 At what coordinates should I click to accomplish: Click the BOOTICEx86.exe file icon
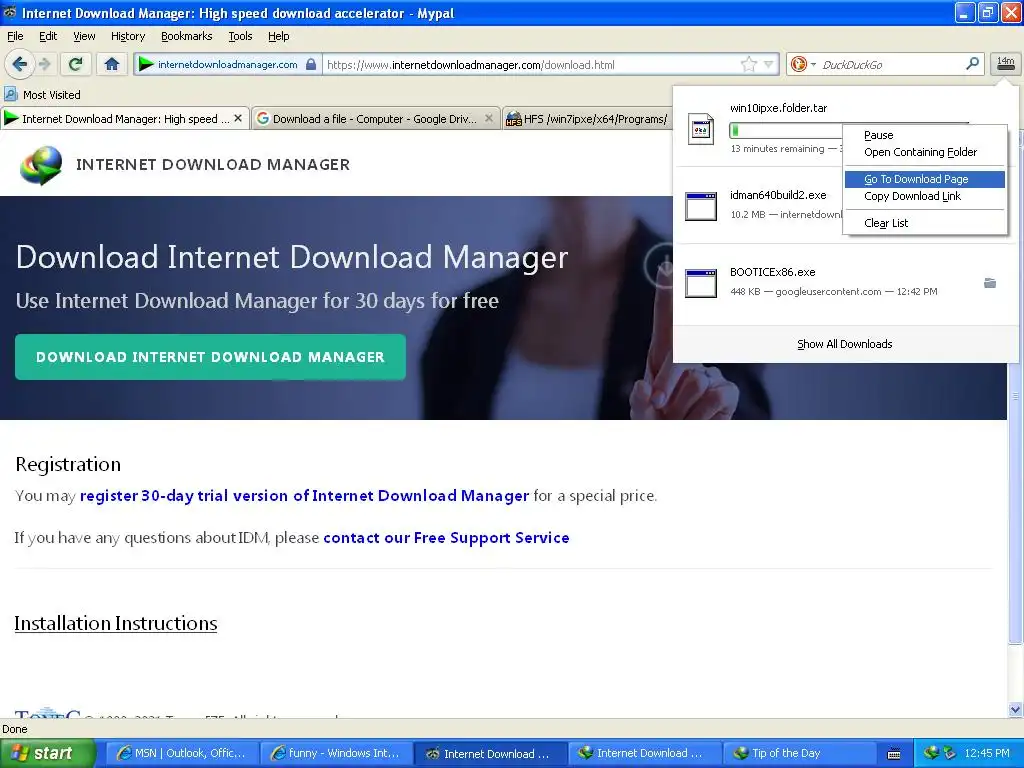point(701,283)
